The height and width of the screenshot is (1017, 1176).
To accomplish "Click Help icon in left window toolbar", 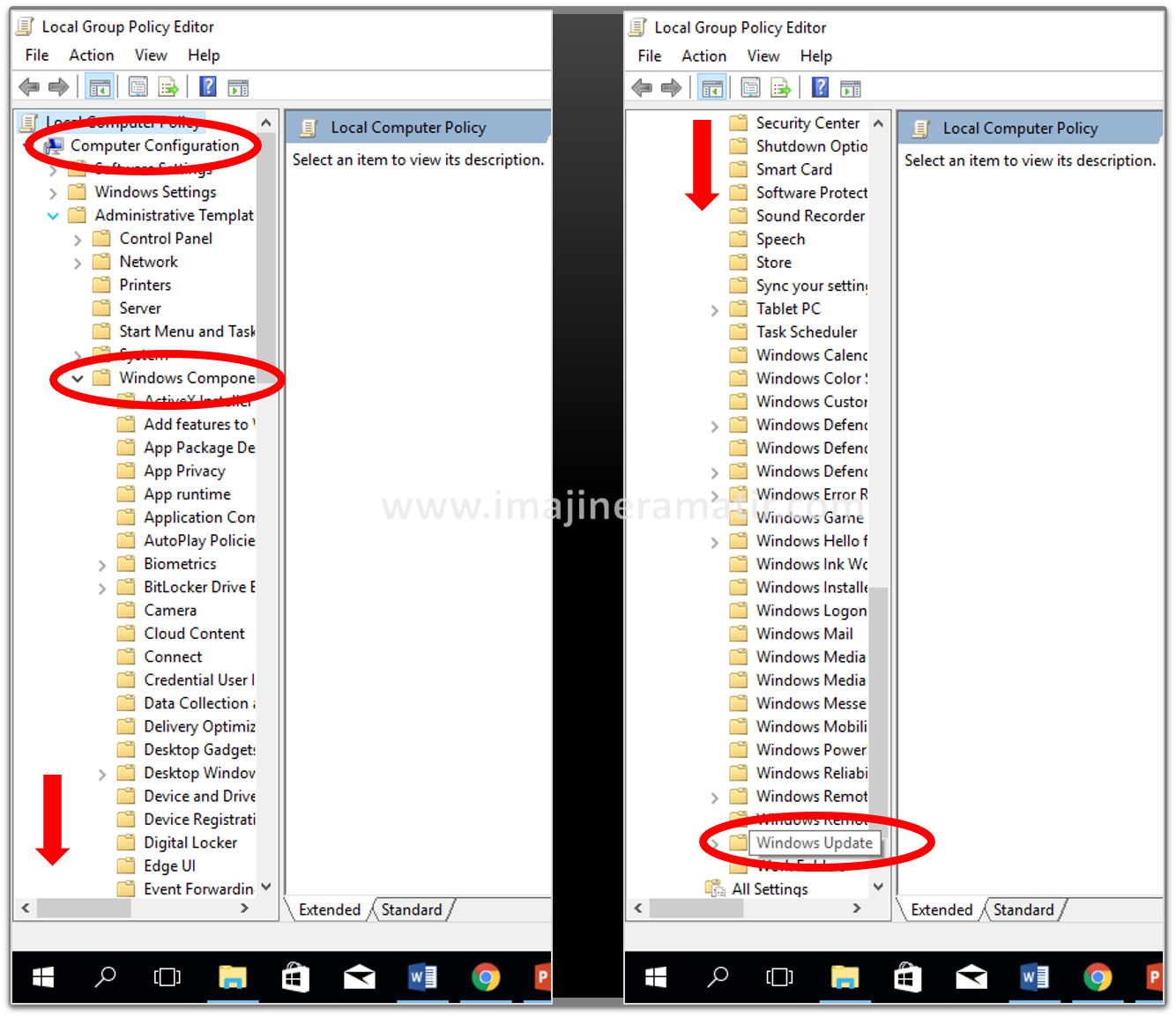I will point(208,86).
